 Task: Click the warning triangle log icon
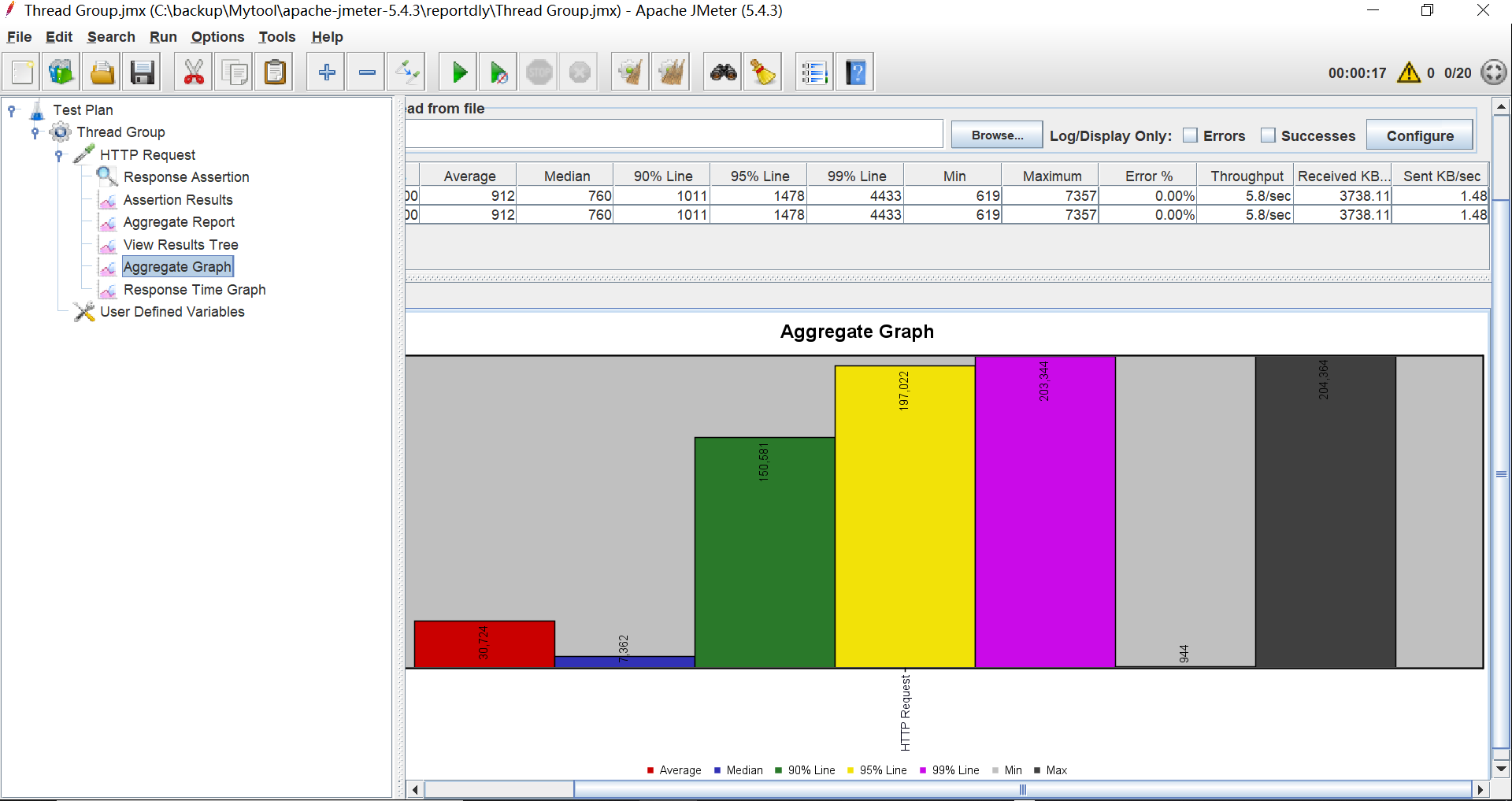(1409, 72)
